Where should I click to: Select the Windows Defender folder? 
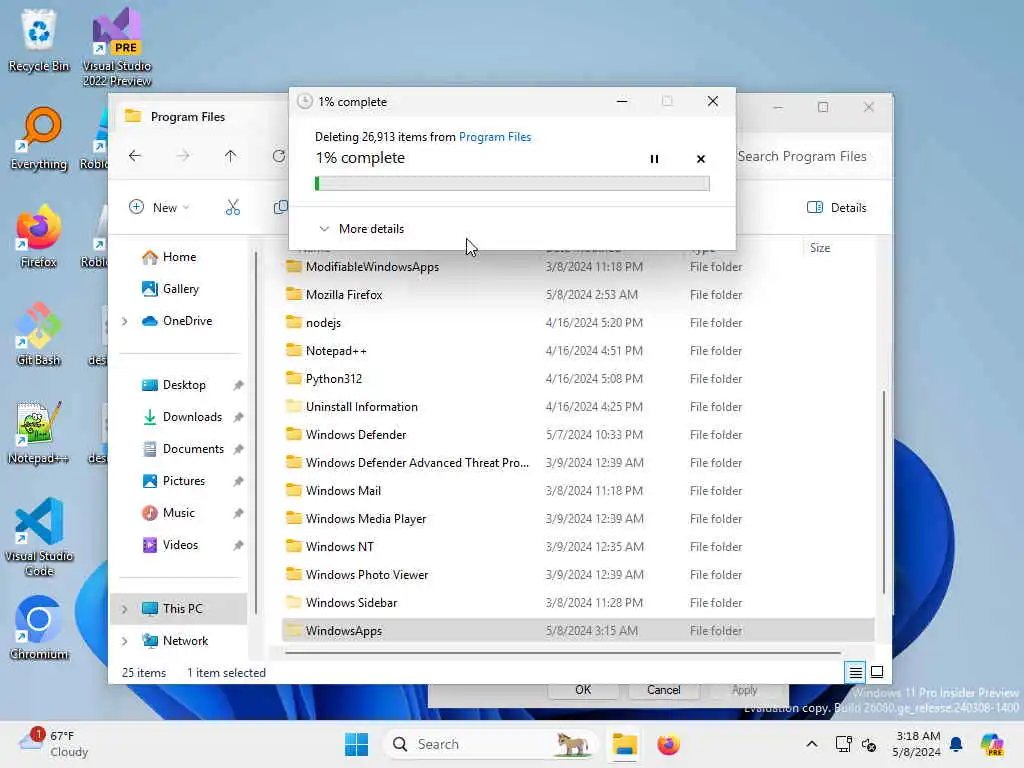pos(578,435)
